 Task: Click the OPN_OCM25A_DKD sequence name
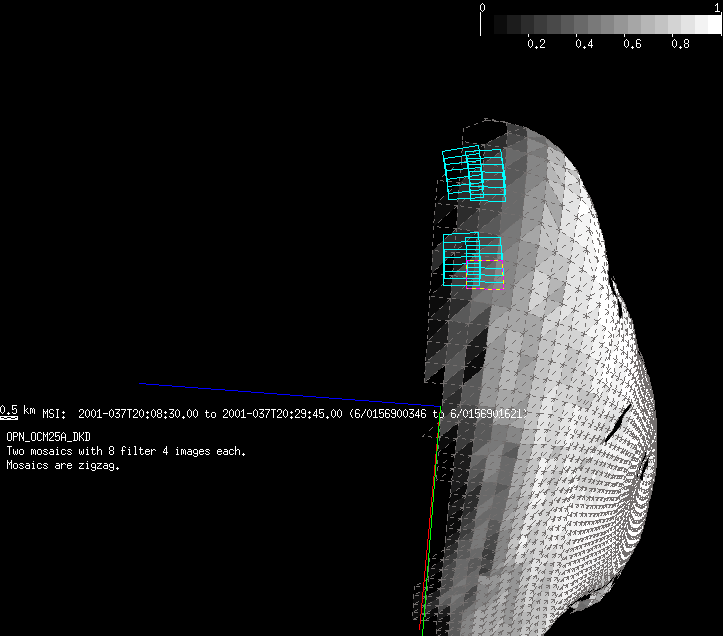tap(48, 438)
